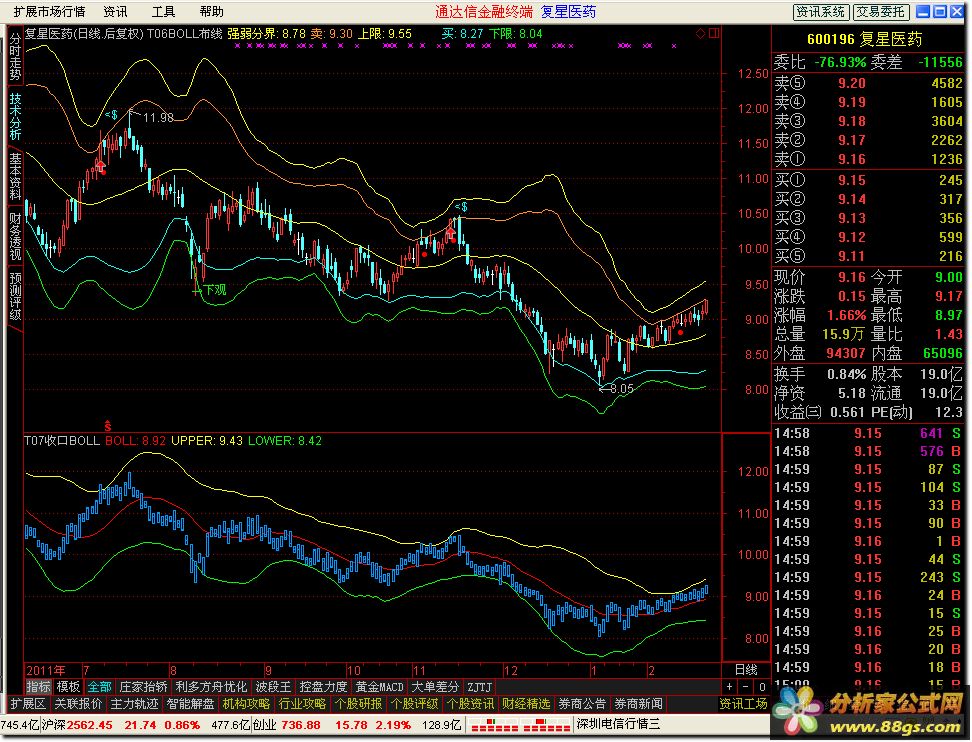
Task: Click the 创业 736.88 index in status bar
Action: pos(286,725)
